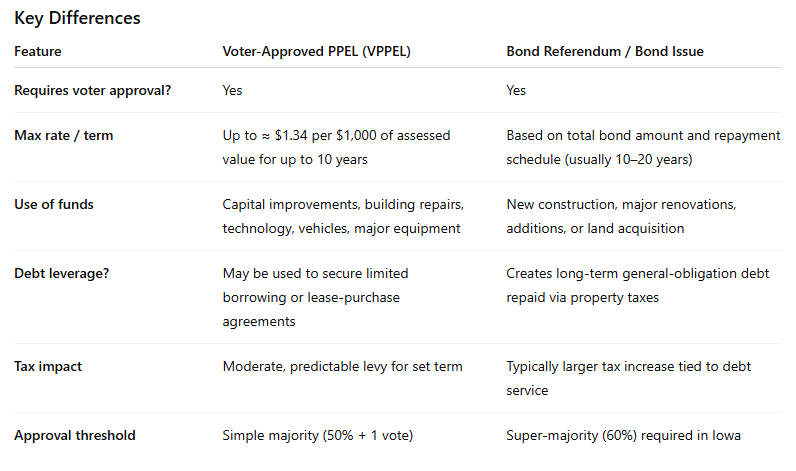The image size is (796, 471).
Task: Click the "Super-majority (60%) required in Iowa" cell
Action: (x=625, y=435)
